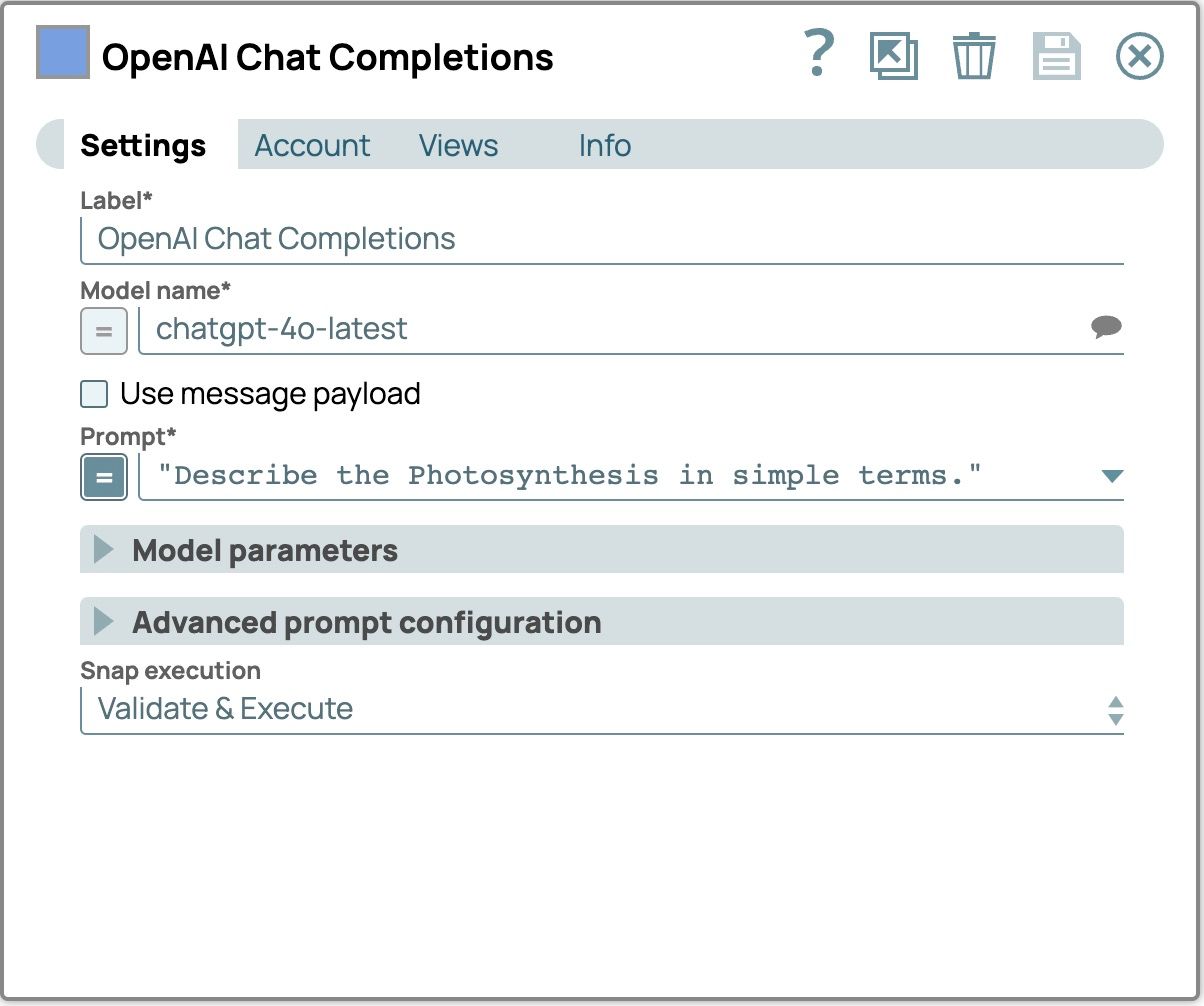Click the Model name text field
This screenshot has width=1204, height=1006.
click(x=610, y=329)
